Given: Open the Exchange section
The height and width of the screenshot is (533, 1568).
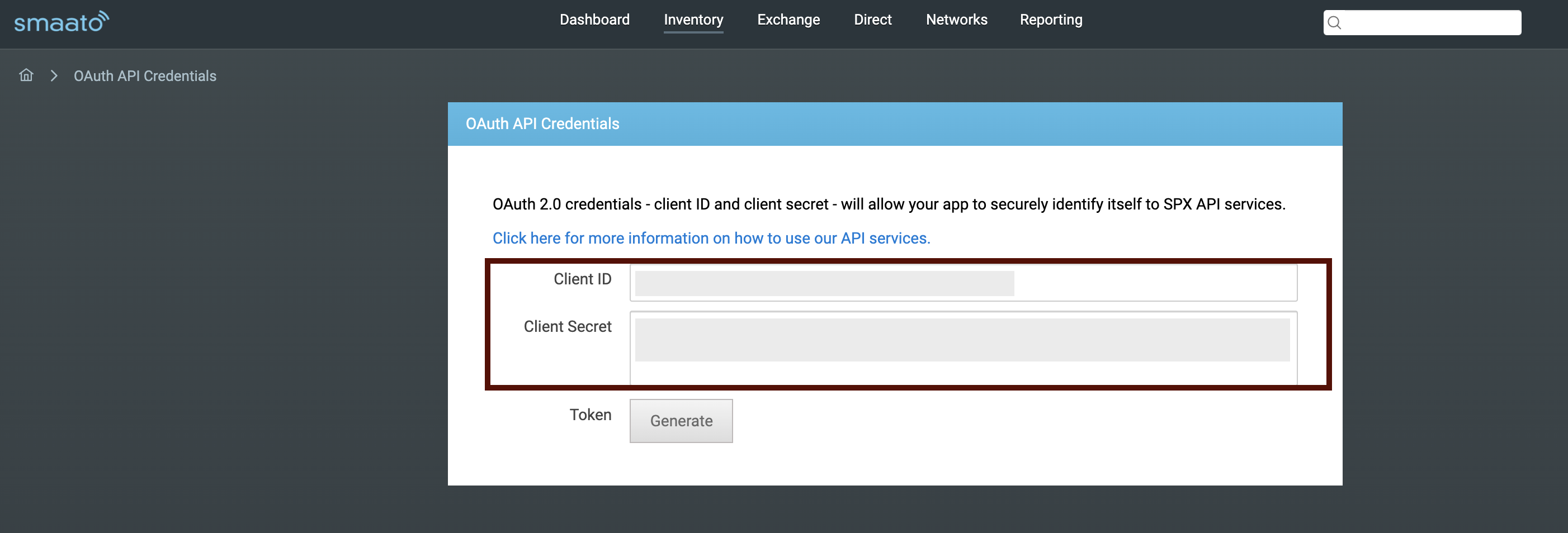Looking at the screenshot, I should [788, 19].
